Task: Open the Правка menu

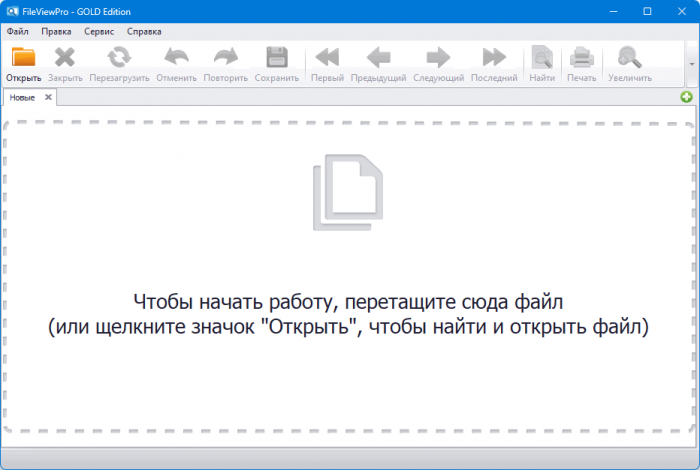Action: coord(56,31)
